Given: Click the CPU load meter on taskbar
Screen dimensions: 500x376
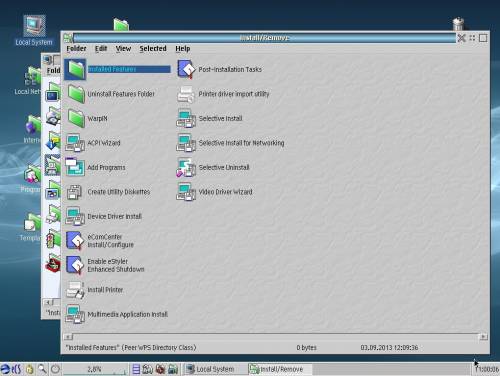Looking at the screenshot, I should click(x=95, y=369).
